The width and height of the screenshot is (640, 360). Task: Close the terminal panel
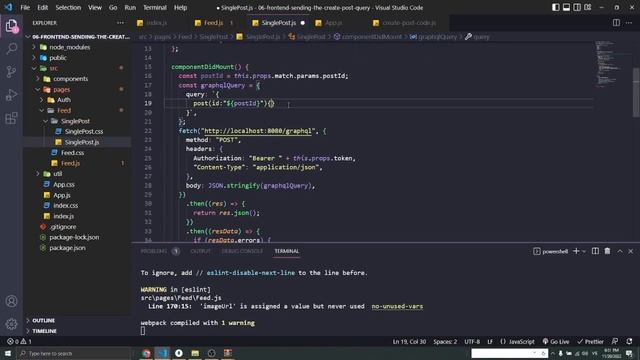coord(631,251)
